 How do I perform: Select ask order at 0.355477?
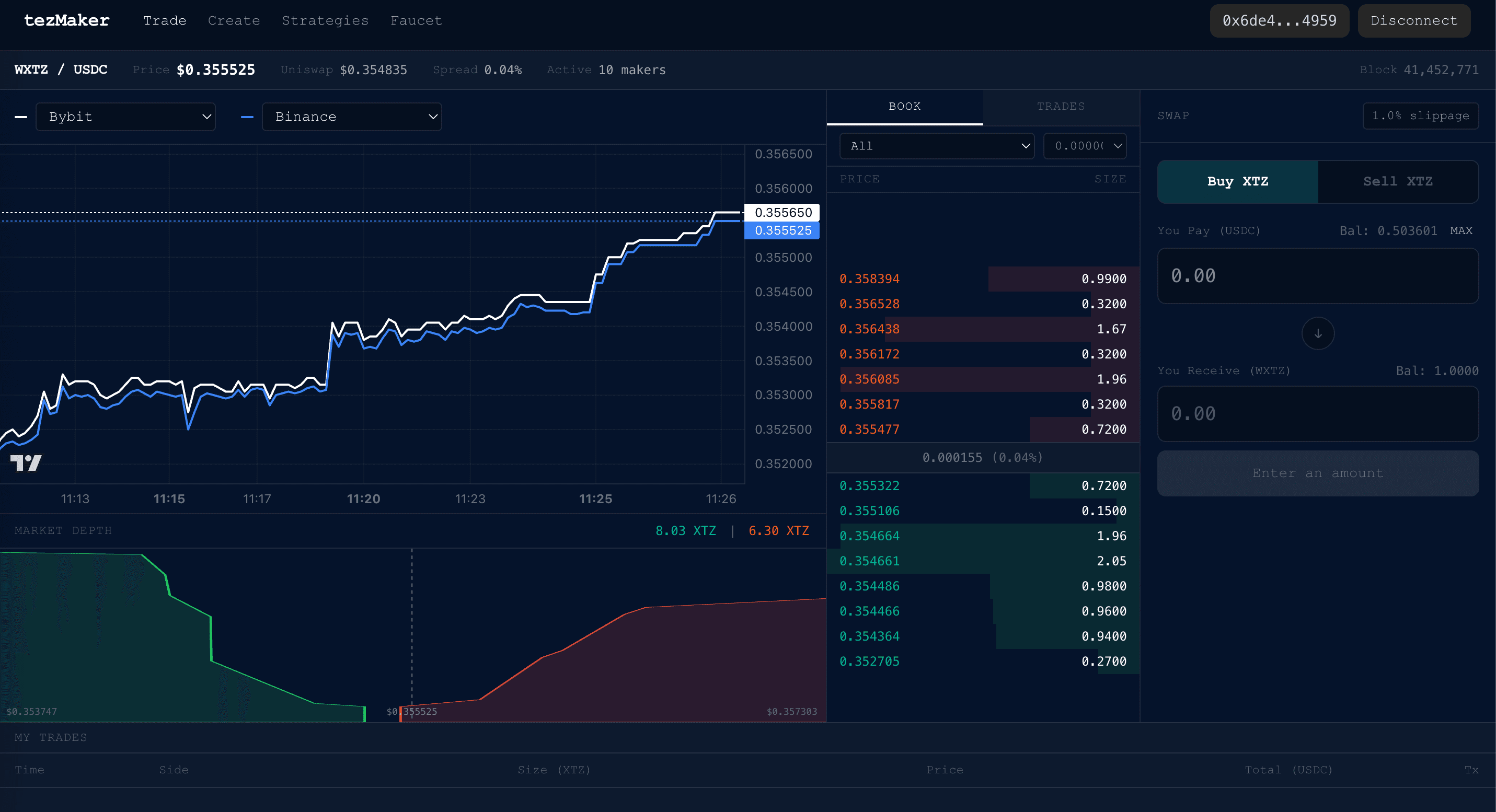point(983,430)
